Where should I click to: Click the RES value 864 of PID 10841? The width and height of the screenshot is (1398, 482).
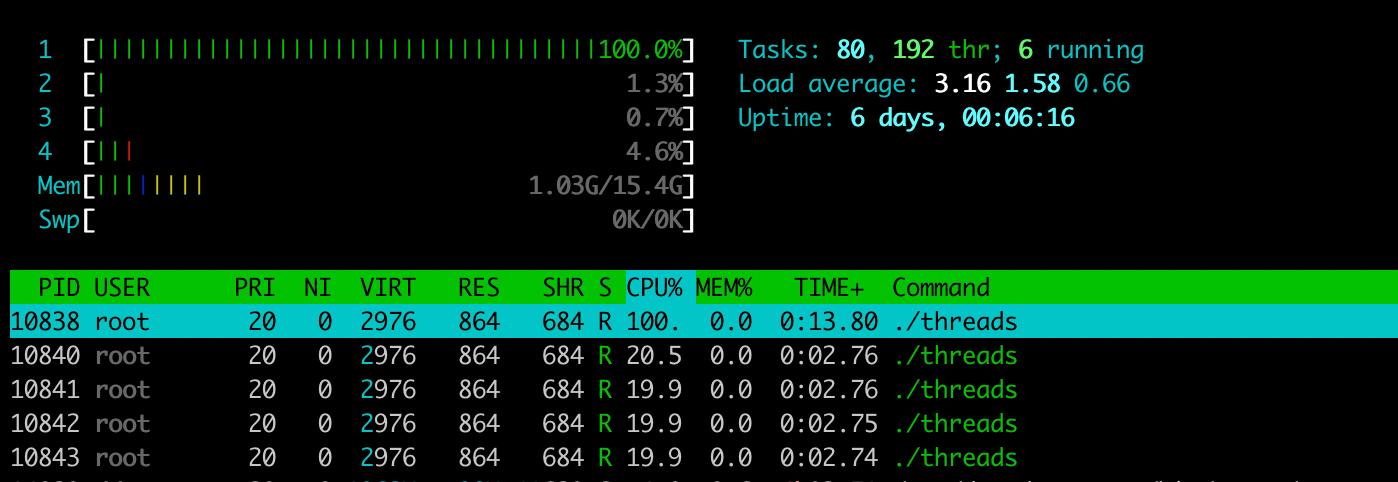point(479,390)
